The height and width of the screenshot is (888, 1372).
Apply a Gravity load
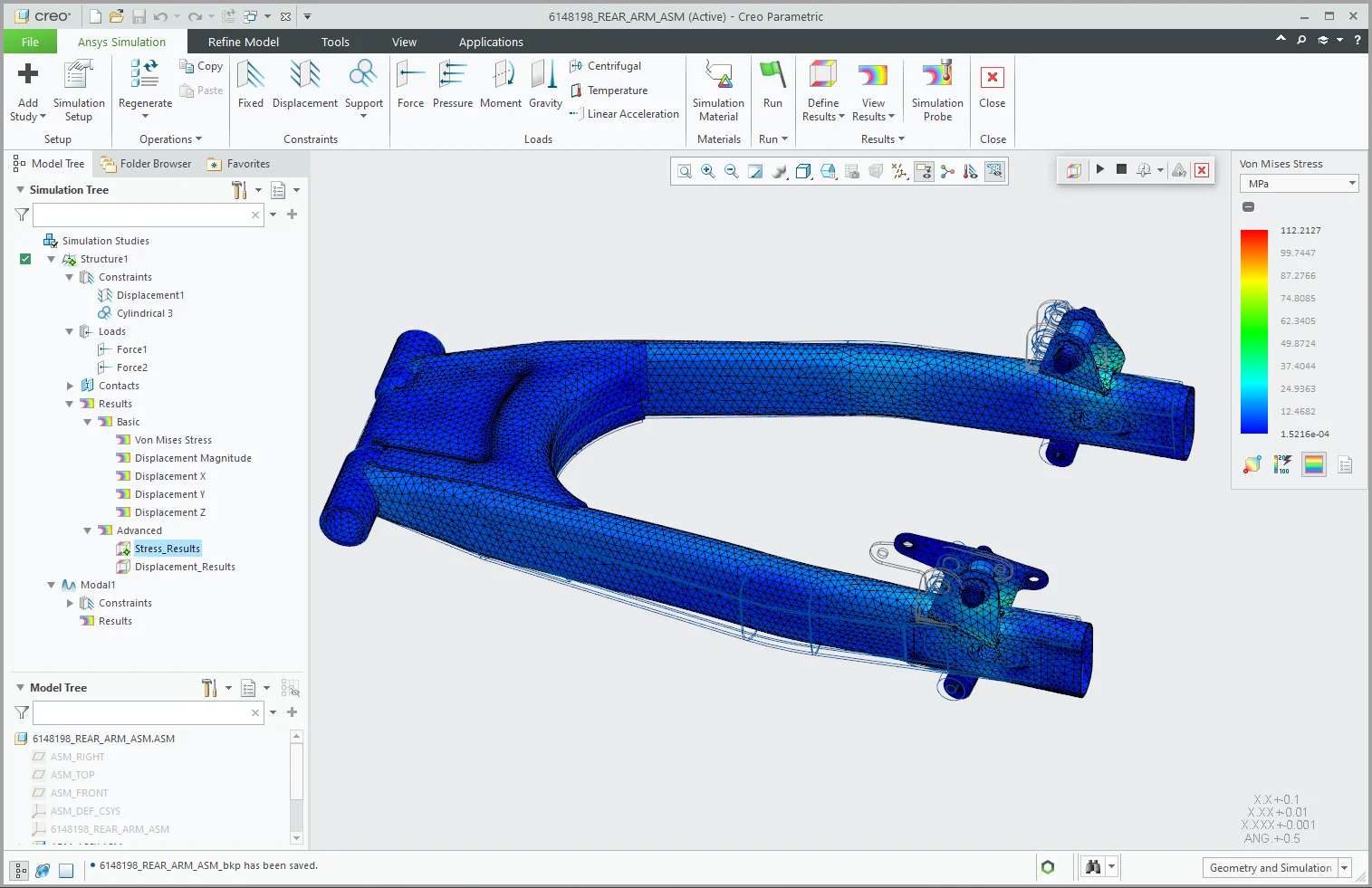545,88
